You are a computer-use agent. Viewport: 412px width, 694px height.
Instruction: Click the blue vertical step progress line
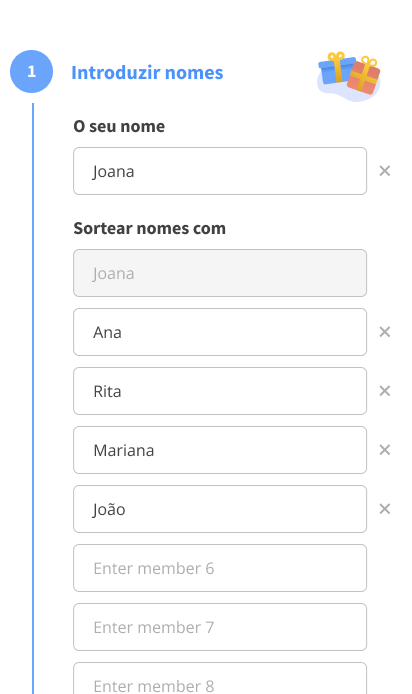coord(33,398)
